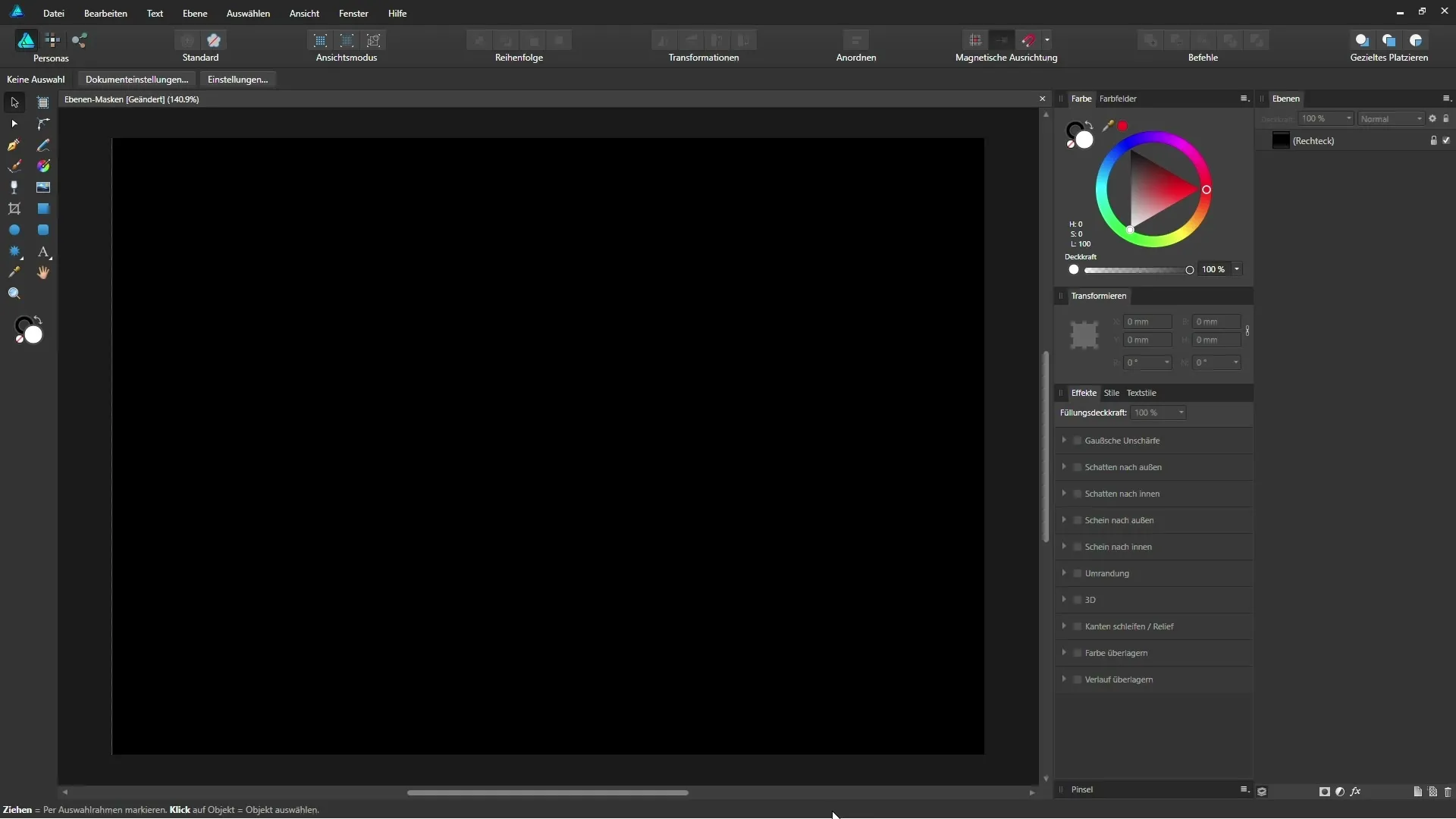Open the Deckkraft 100 % dropdown arrow
This screenshot has width=1456, height=819.
tap(1237, 269)
